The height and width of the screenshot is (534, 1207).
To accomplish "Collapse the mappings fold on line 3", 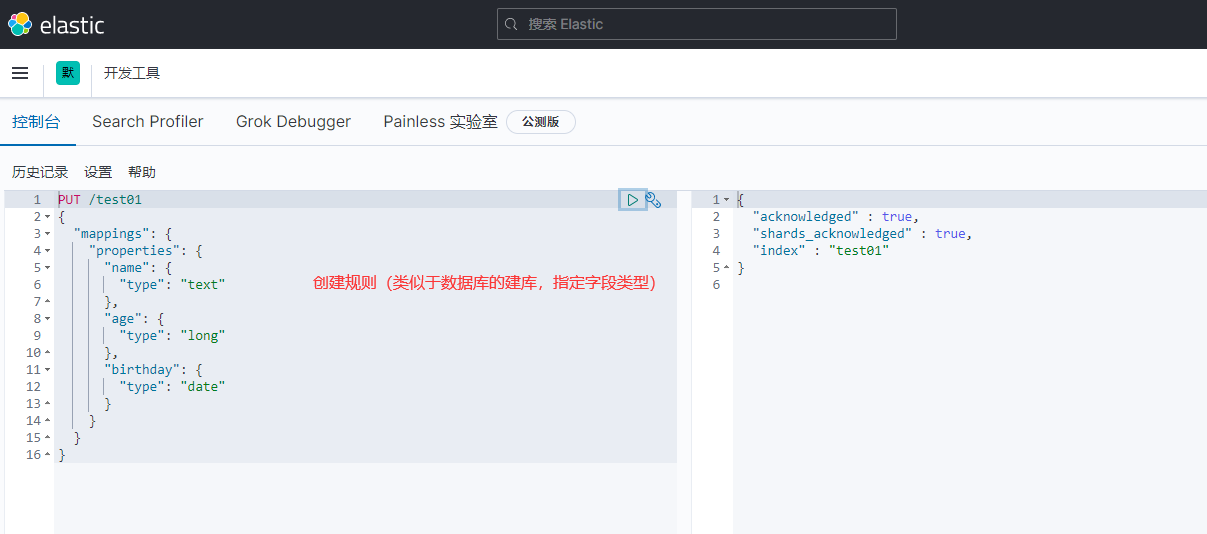I will point(47,234).
